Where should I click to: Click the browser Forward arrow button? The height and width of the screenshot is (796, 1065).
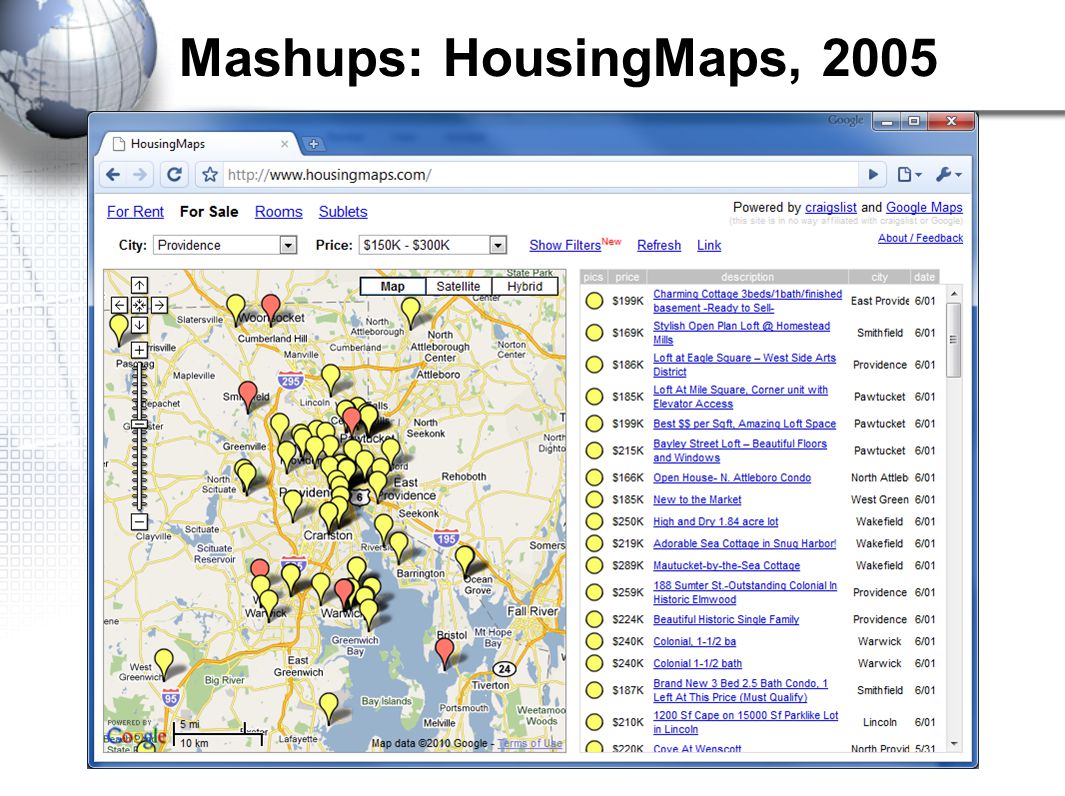[140, 175]
